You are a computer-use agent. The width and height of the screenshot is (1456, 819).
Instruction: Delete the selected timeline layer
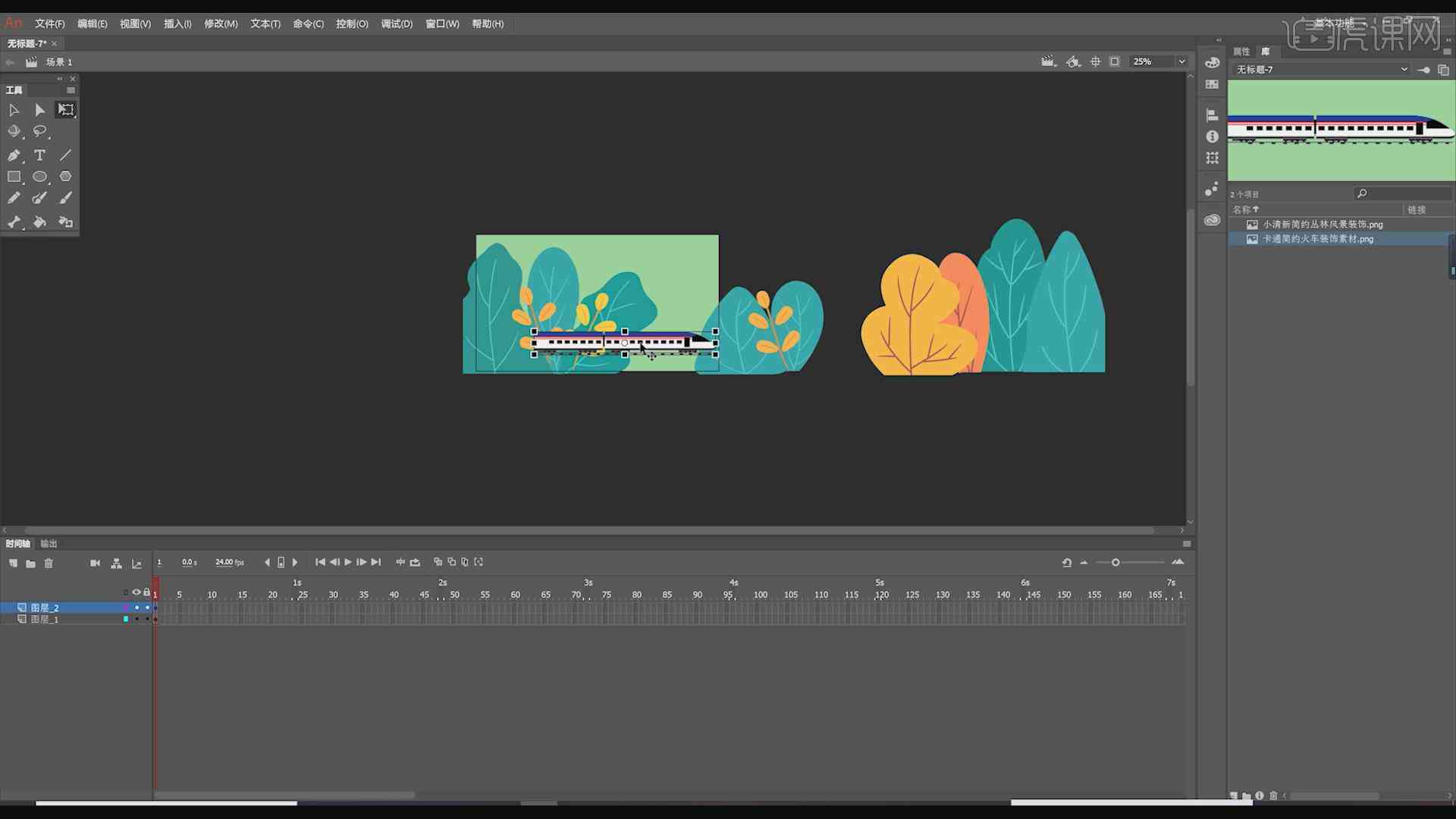[49, 563]
